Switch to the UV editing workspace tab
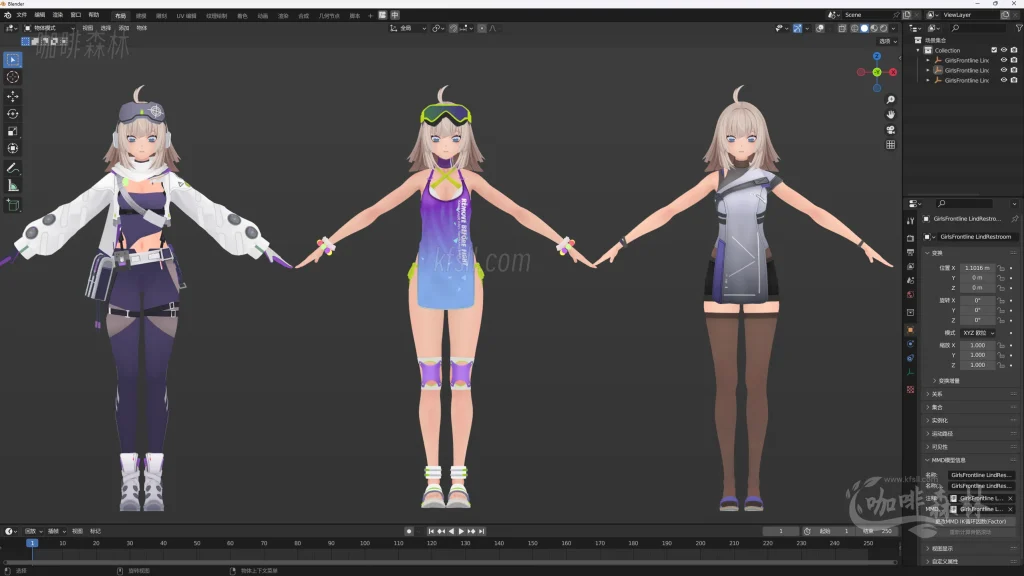Viewport: 1024px width, 576px height. click(186, 16)
